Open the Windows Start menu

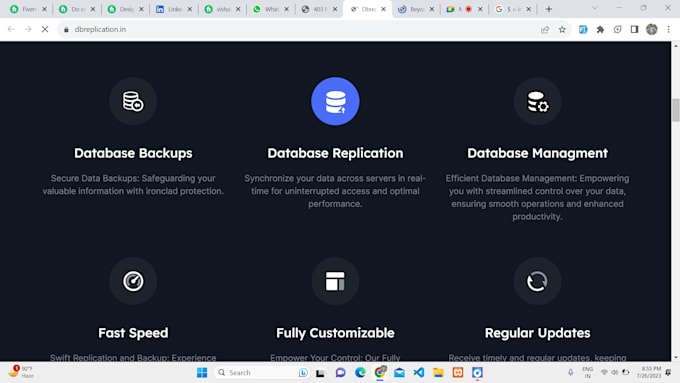pyautogui.click(x=202, y=373)
